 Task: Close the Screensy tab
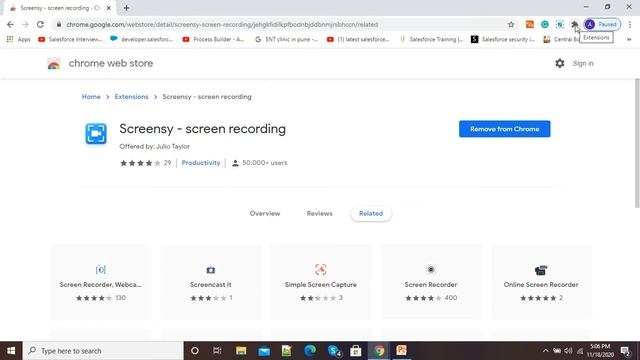coord(109,8)
